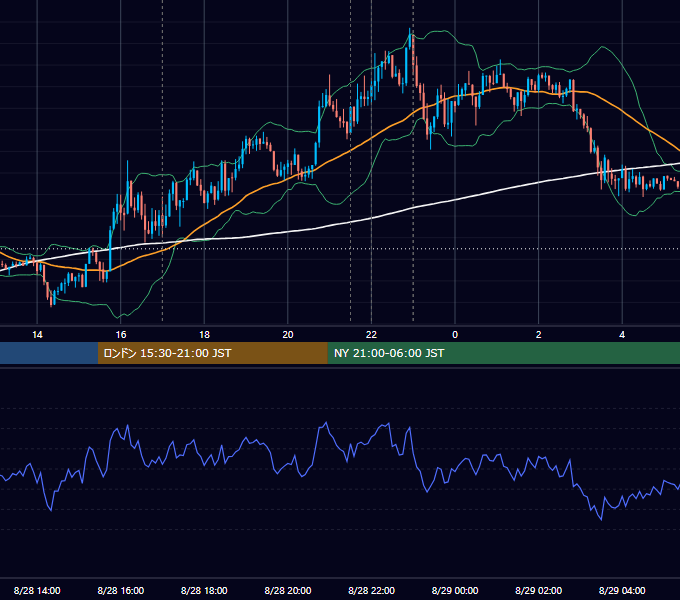
Task: Click the blue session bar before ロンドン
Action: pyautogui.click(x=49, y=353)
